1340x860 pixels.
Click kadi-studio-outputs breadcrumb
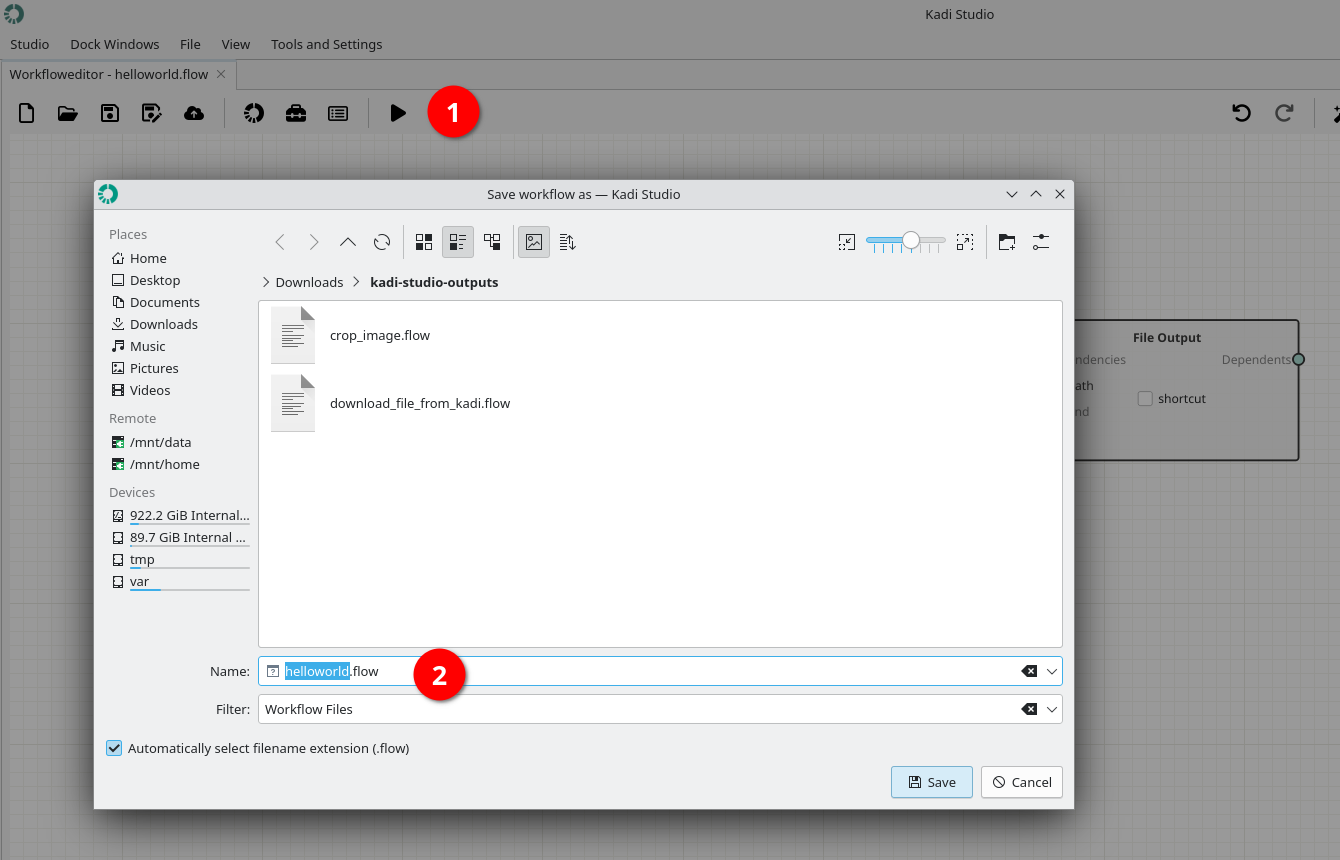click(x=434, y=282)
